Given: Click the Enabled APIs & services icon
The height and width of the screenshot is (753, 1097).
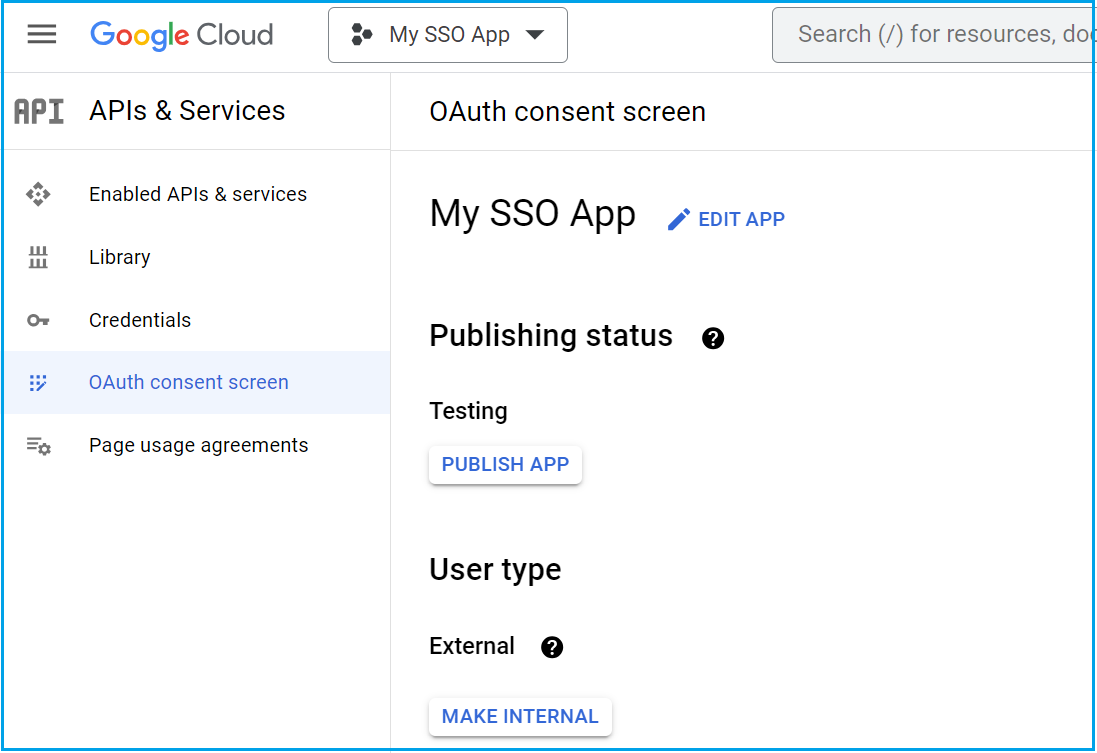Looking at the screenshot, I should 38,194.
